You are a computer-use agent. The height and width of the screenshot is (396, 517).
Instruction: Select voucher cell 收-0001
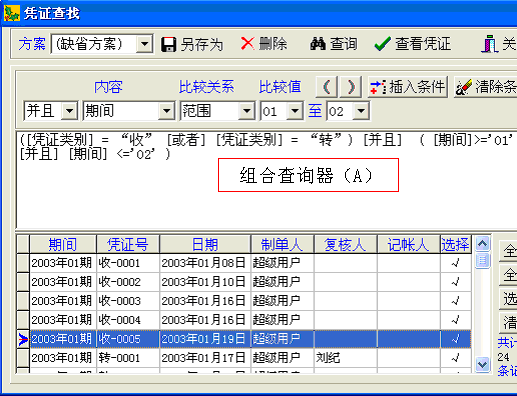(128, 263)
